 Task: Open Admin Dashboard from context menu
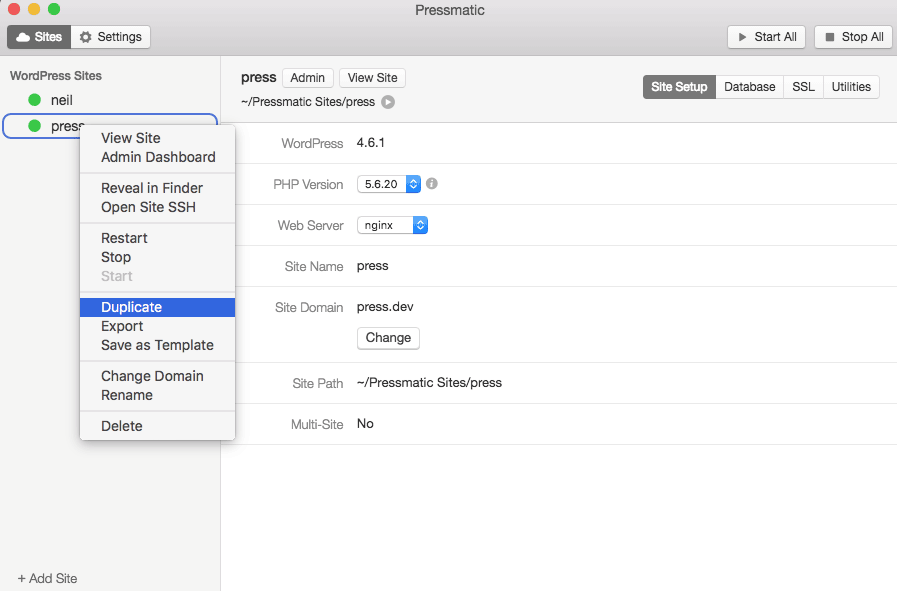[x=158, y=157]
